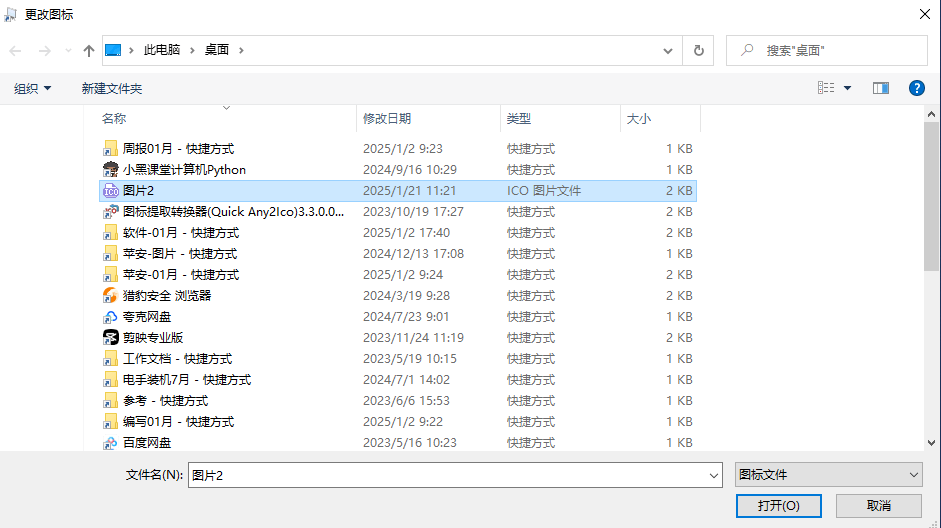This screenshot has height=528, width=941.
Task: Refresh the desktop folder listing
Action: (699, 50)
